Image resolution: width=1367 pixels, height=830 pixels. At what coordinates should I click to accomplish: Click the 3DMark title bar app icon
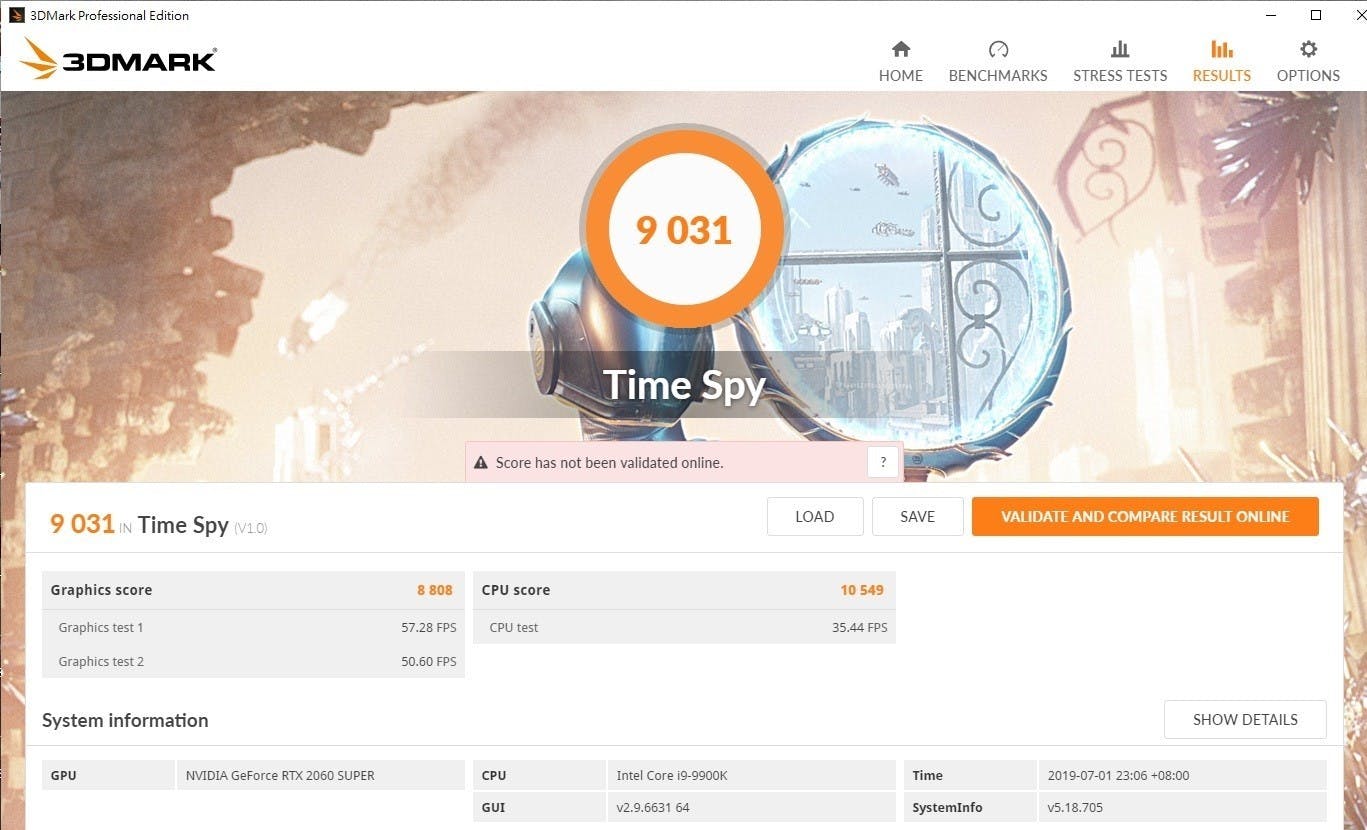pos(17,15)
